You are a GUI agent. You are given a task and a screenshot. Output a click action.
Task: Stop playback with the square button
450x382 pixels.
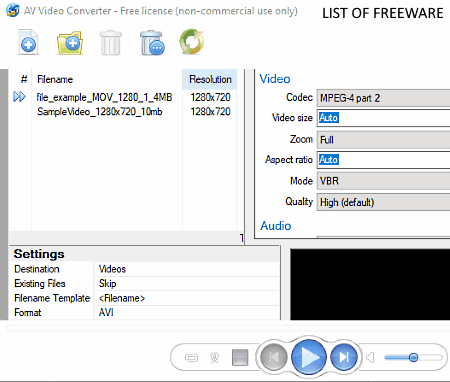coord(240,357)
